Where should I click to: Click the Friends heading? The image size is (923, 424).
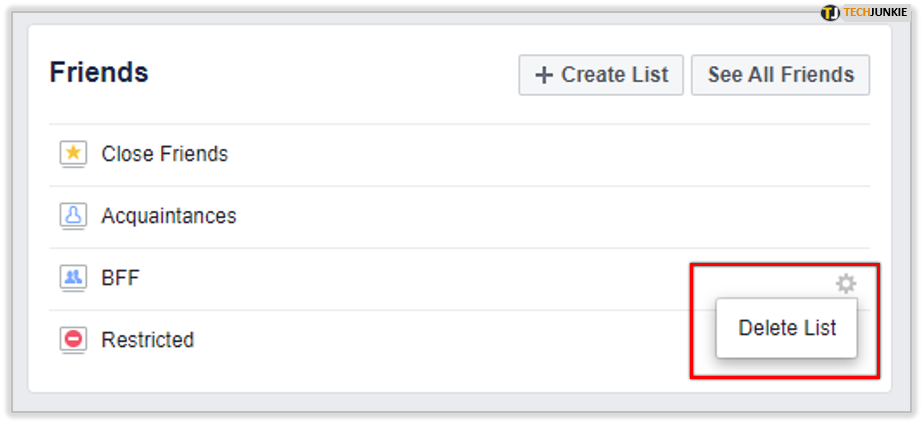(99, 72)
